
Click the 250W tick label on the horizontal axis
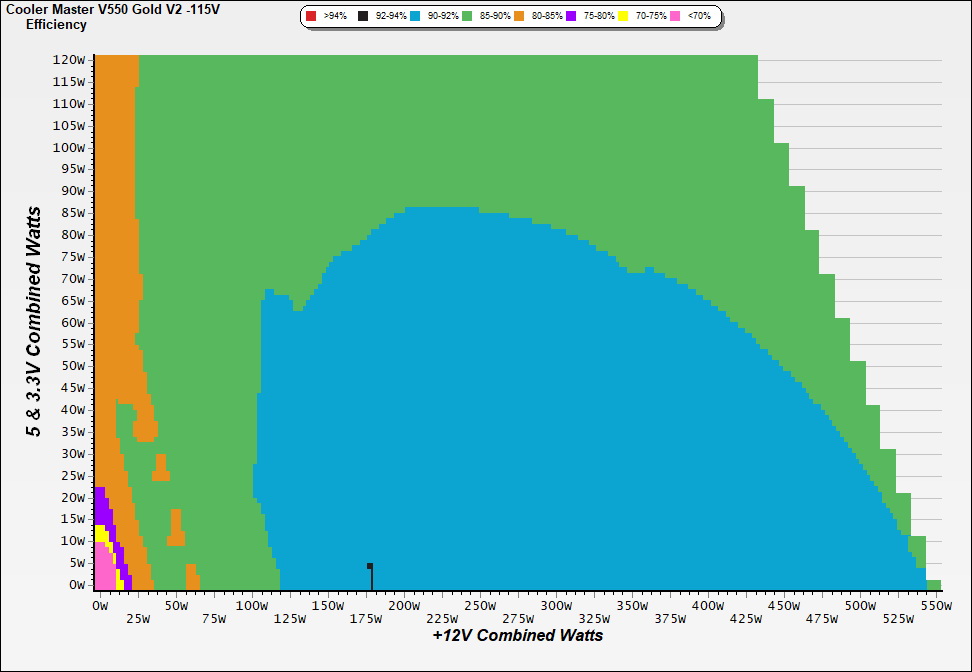[x=480, y=606]
